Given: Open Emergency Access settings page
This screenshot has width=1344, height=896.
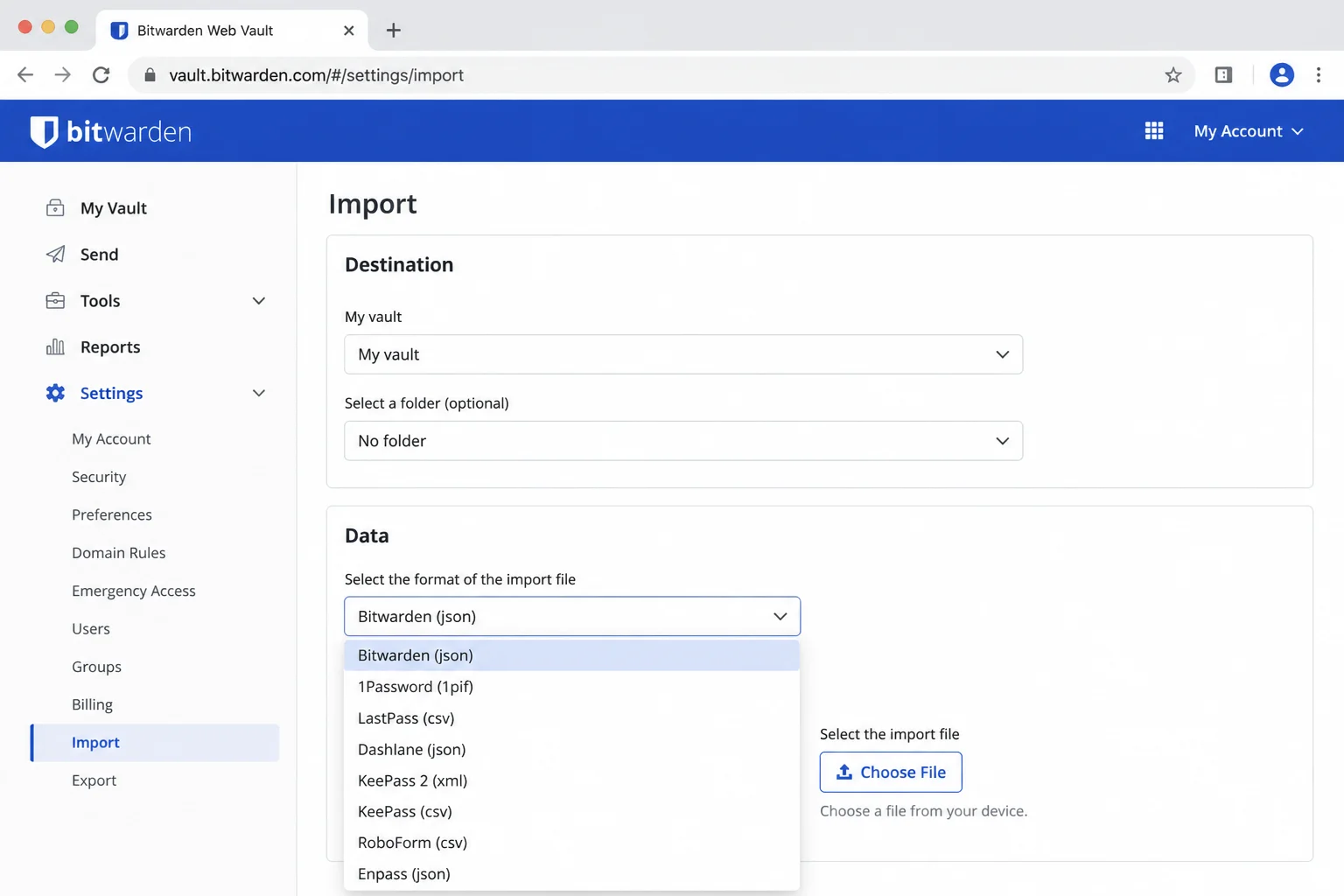Looking at the screenshot, I should (134, 591).
